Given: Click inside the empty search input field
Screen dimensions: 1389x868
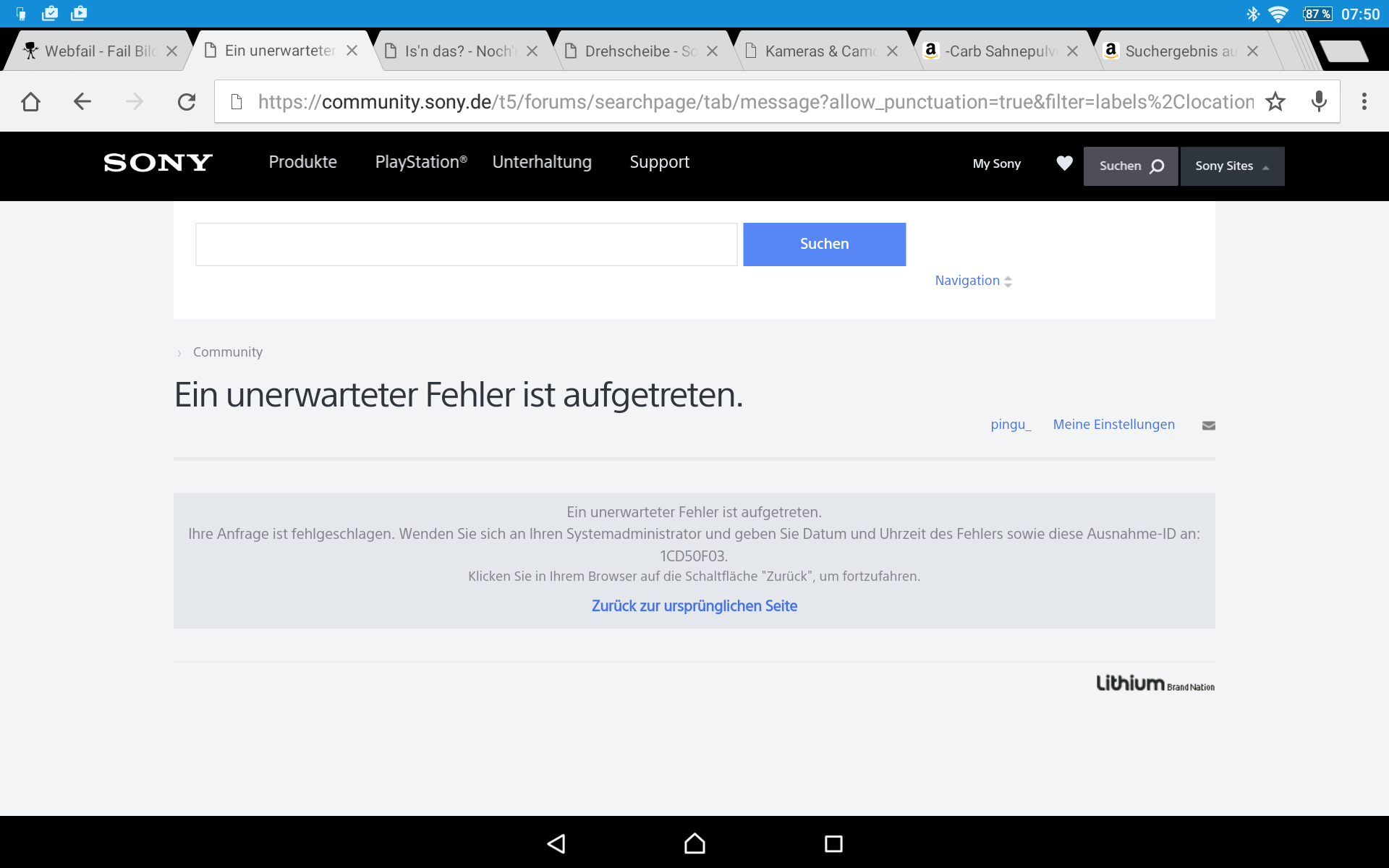Looking at the screenshot, I should pos(466,244).
